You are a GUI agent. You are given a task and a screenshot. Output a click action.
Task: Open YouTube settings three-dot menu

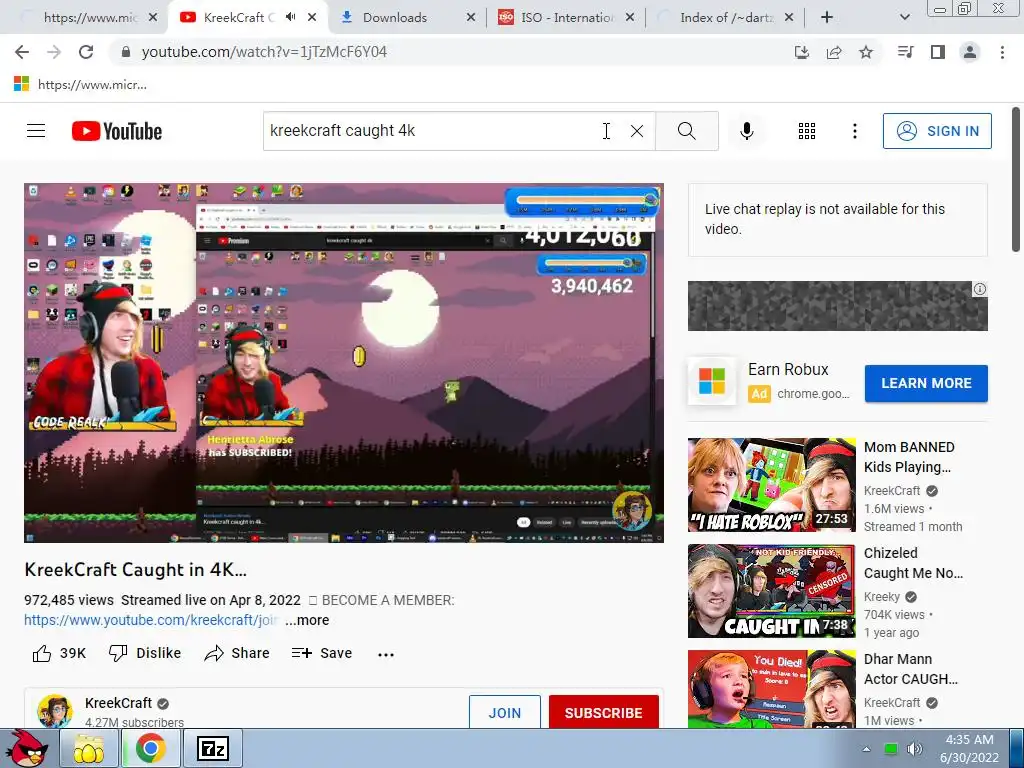coord(855,131)
